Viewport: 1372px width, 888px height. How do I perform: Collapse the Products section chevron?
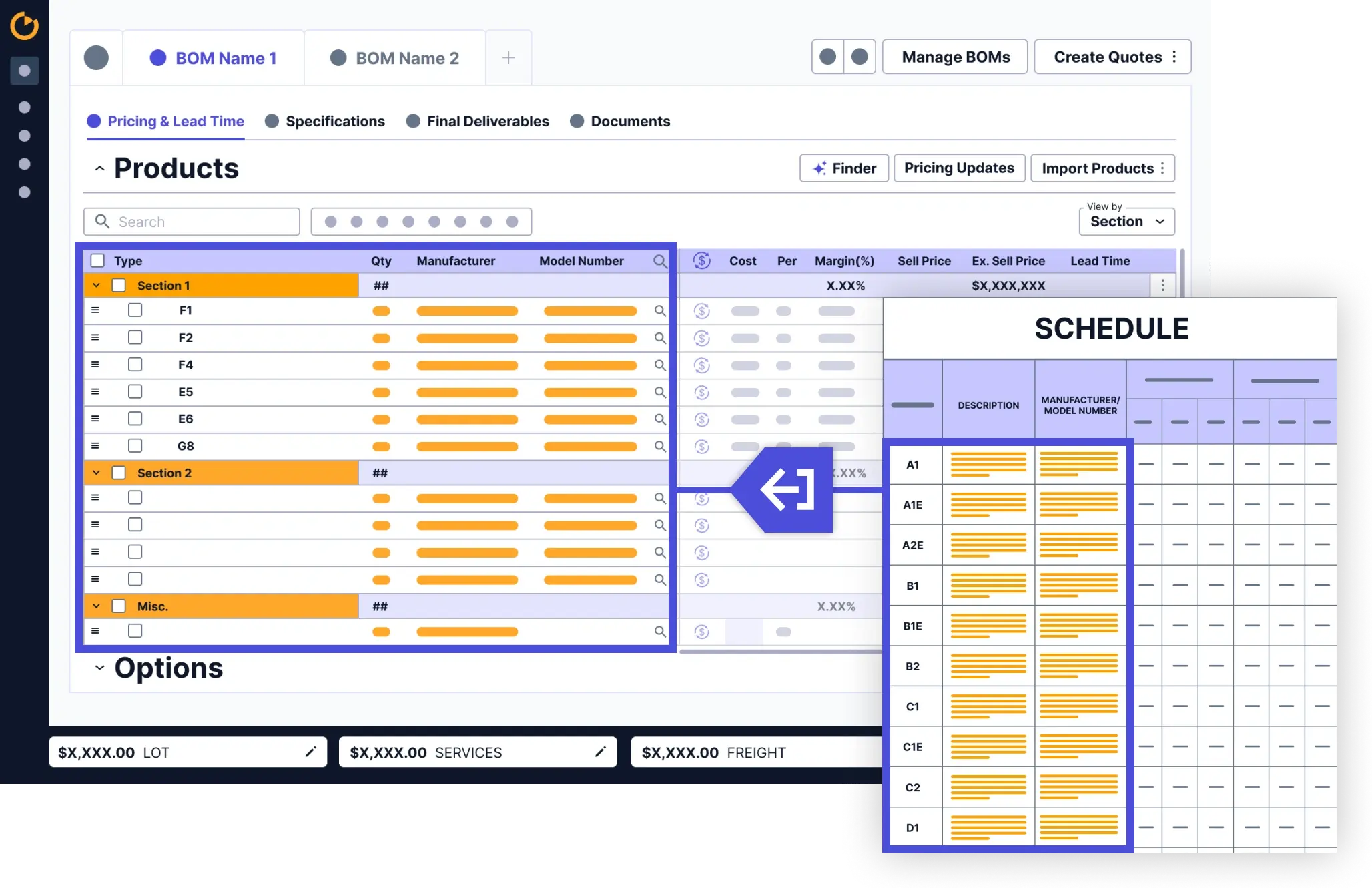(x=99, y=169)
